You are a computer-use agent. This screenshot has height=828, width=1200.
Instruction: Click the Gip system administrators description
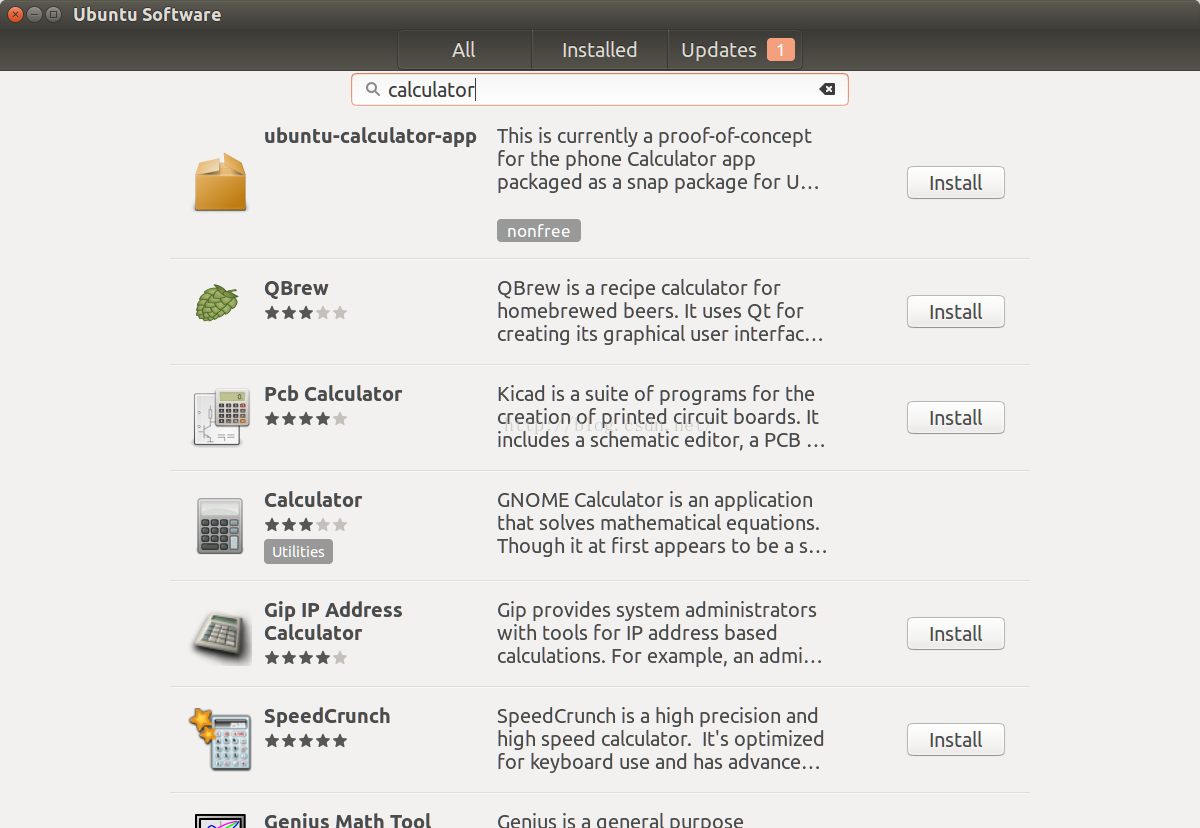click(660, 633)
